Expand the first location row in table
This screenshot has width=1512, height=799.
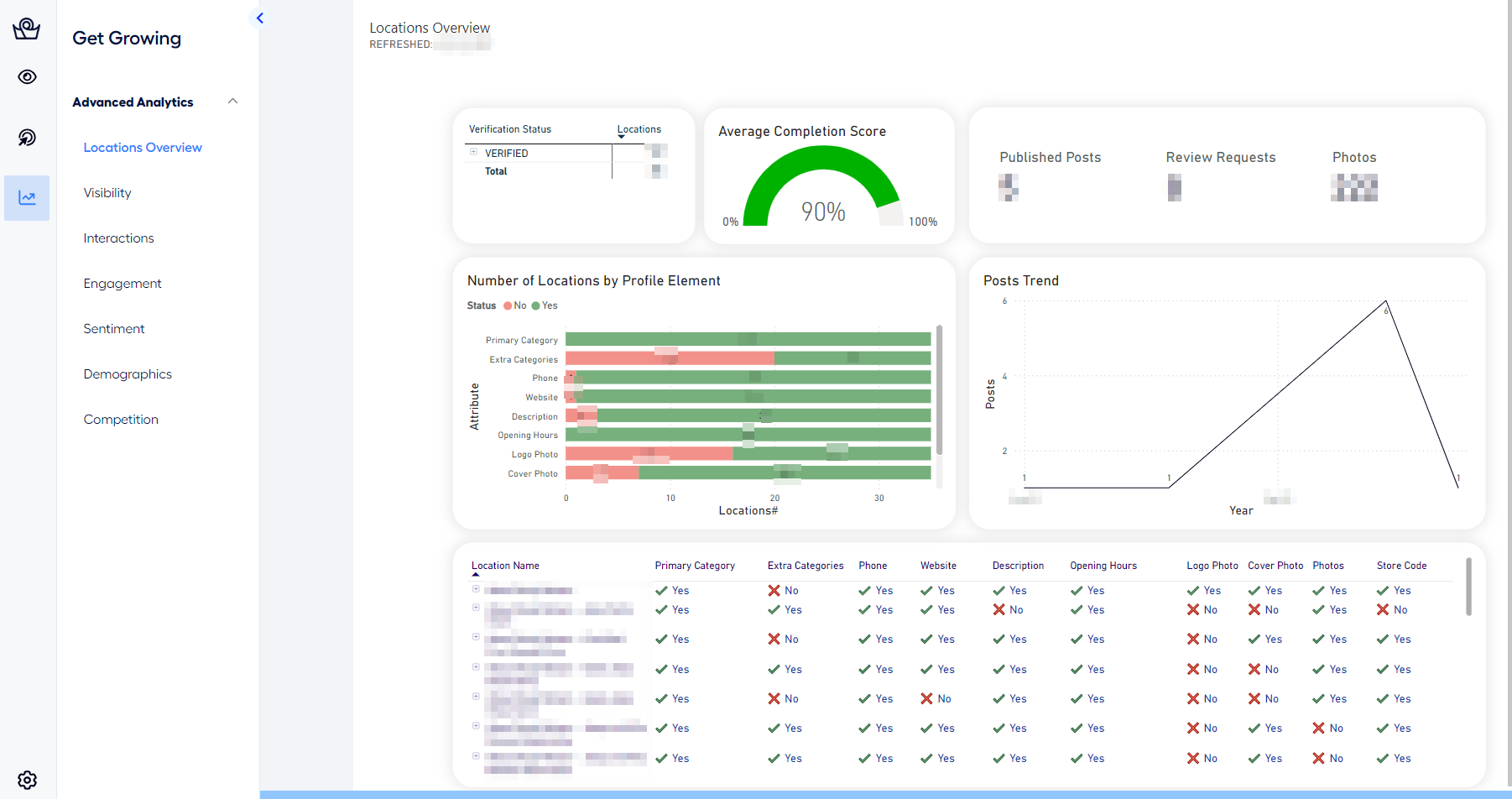tap(476, 589)
